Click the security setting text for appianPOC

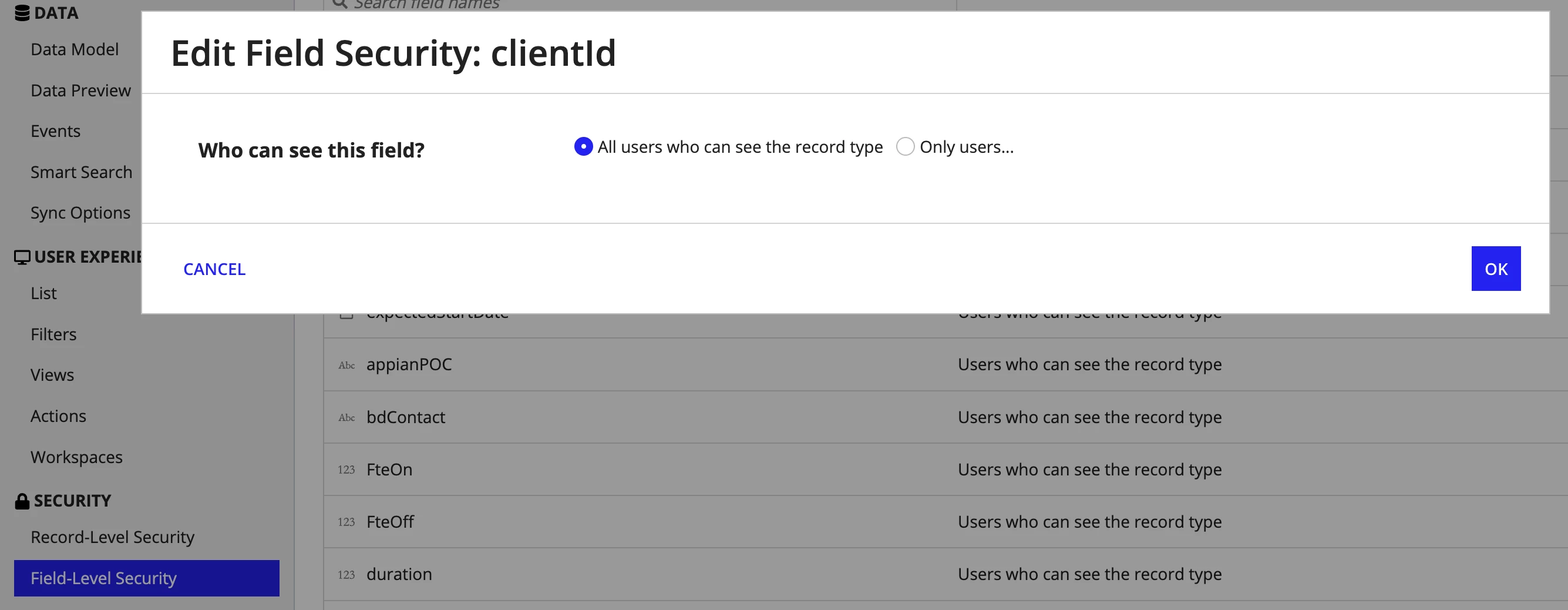tap(1089, 364)
